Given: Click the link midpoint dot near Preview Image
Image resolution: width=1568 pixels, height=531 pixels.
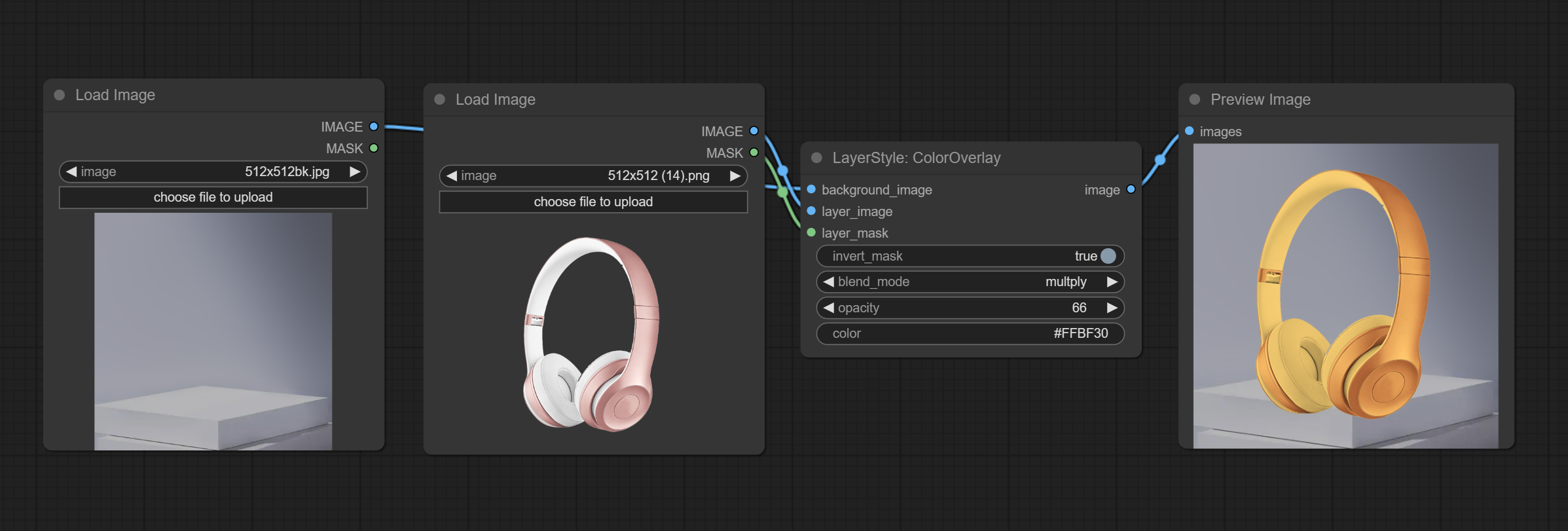Looking at the screenshot, I should (x=1160, y=160).
